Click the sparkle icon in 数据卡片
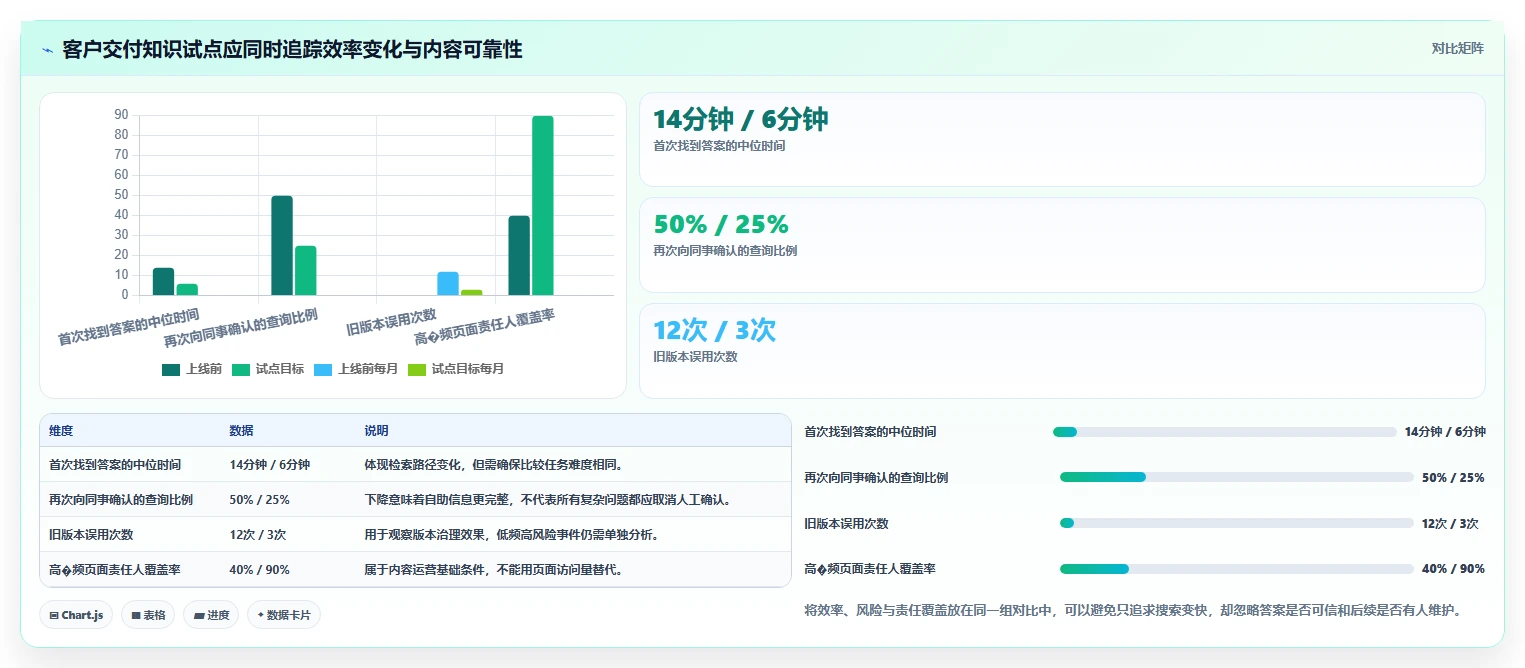Viewport: 1525px width, 668px height. pos(260,616)
